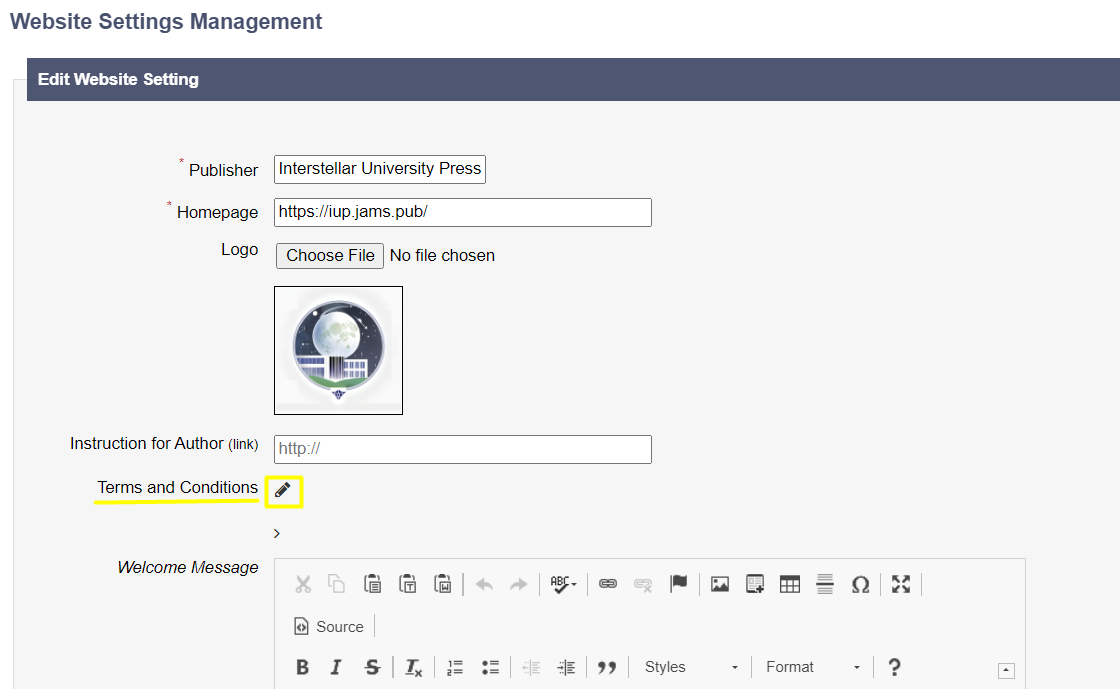
Task: Click the Anchor flag icon
Action: pyautogui.click(x=679, y=585)
